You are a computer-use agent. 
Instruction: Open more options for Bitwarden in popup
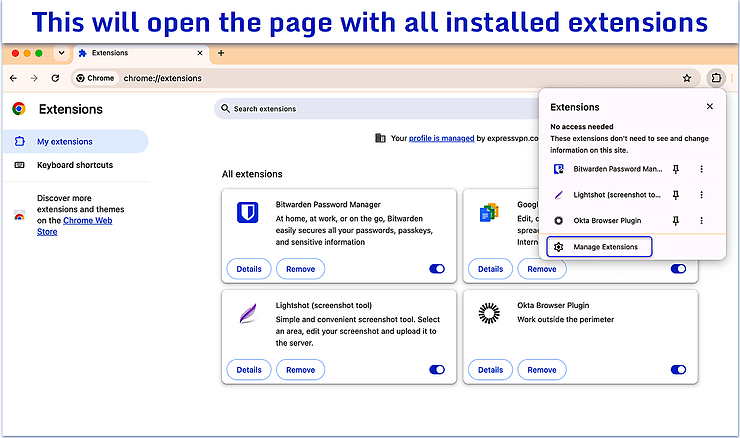701,169
